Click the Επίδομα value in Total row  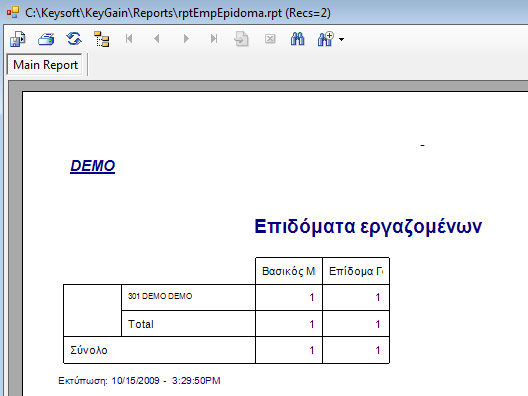coord(378,324)
